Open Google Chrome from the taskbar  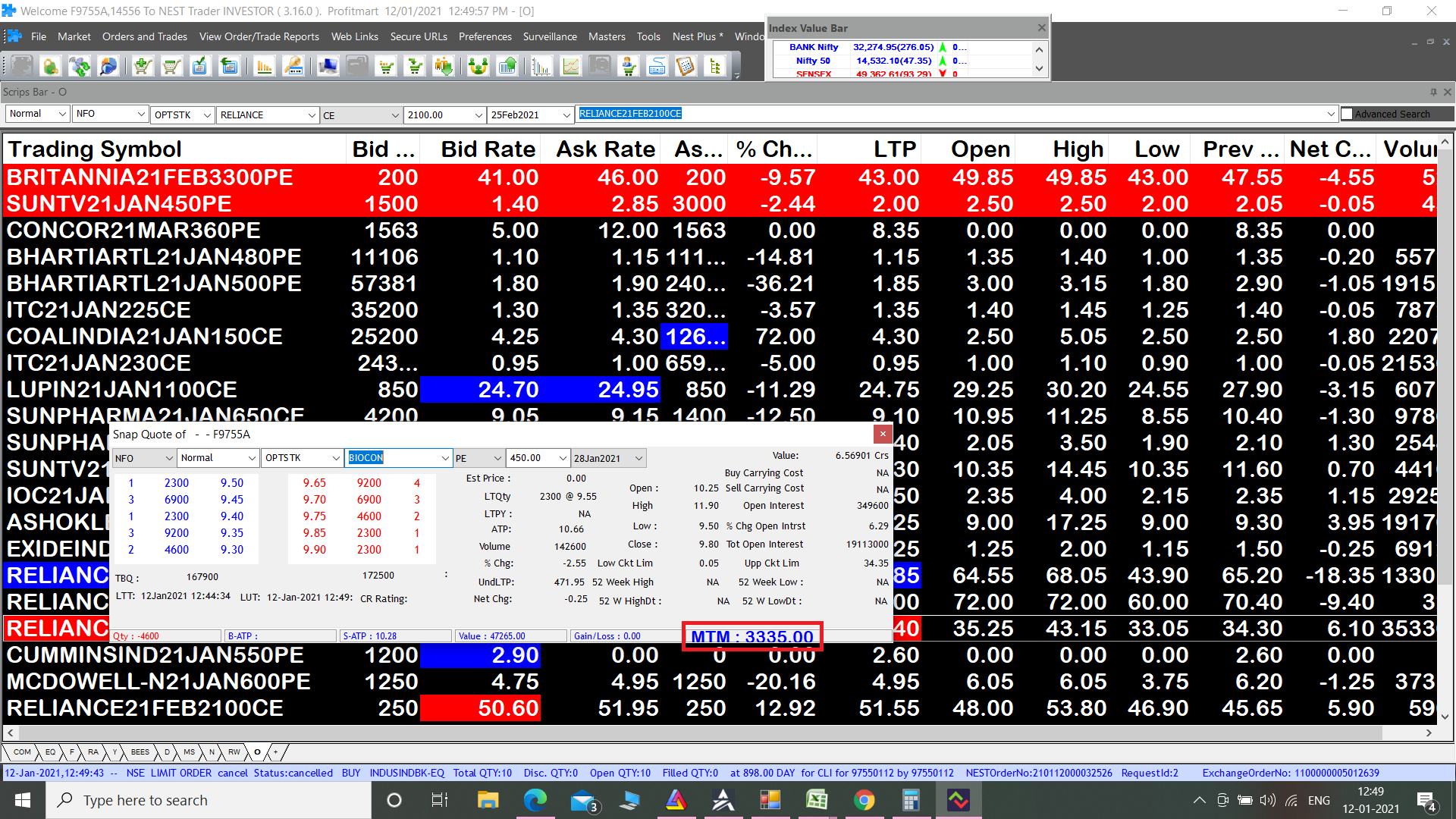[864, 800]
